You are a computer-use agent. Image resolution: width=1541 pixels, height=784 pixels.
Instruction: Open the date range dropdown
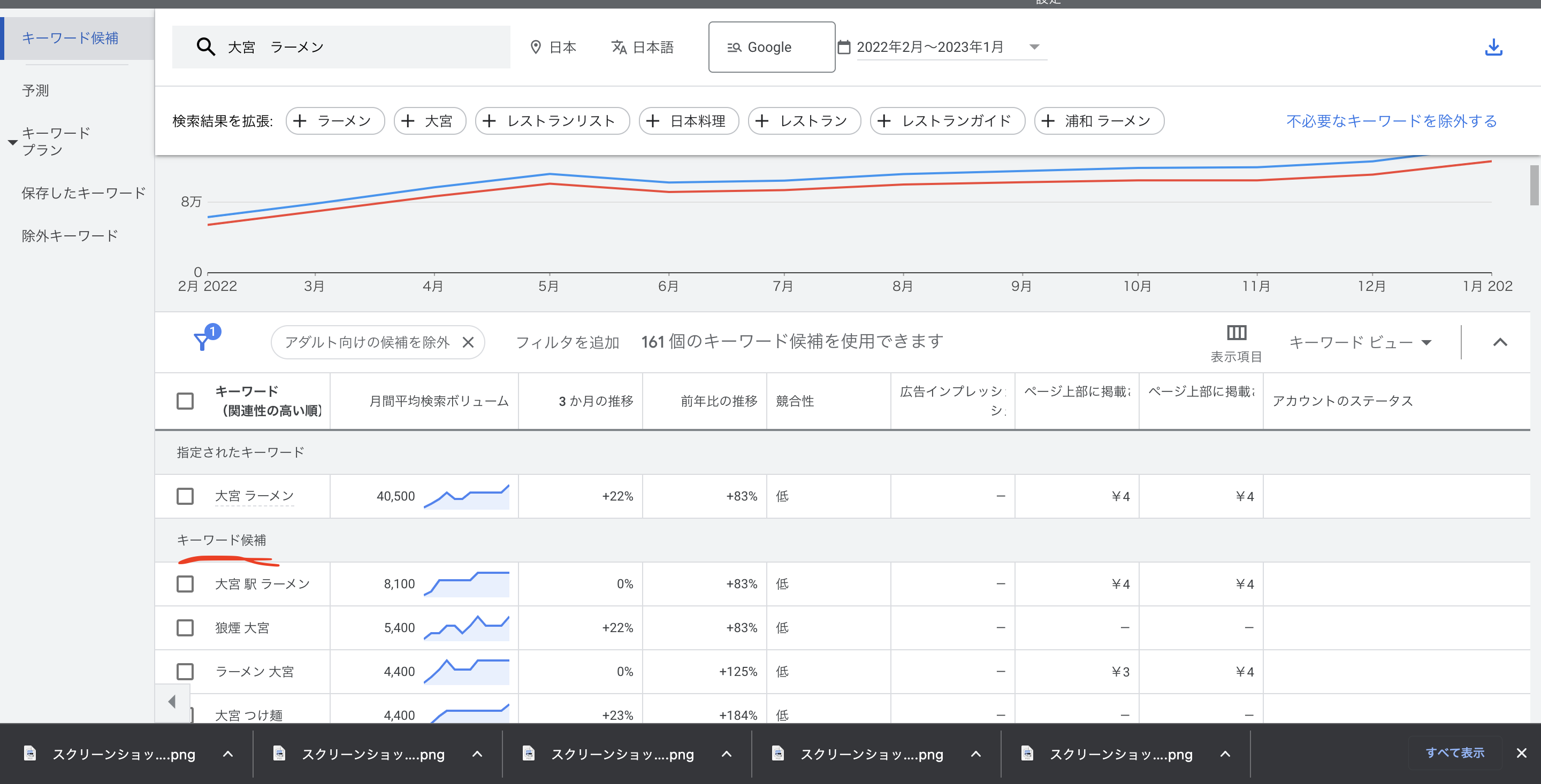pyautogui.click(x=1034, y=47)
